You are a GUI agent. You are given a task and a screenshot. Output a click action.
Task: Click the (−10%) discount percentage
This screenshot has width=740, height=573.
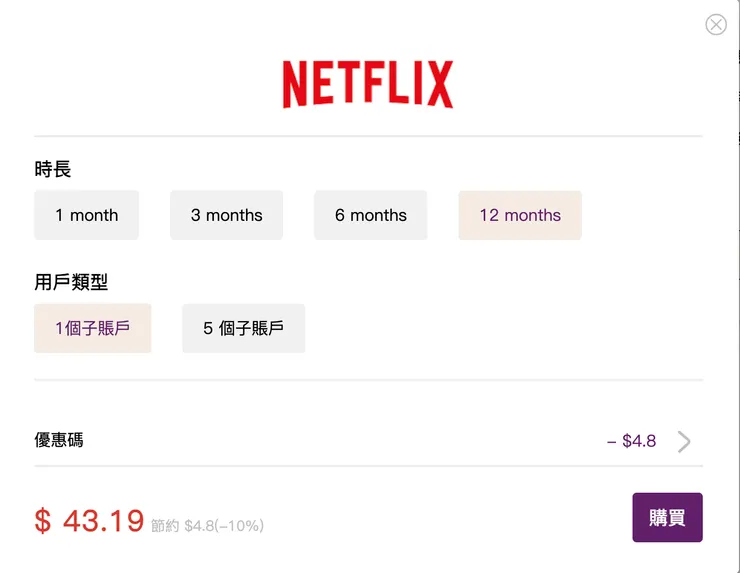(x=240, y=525)
